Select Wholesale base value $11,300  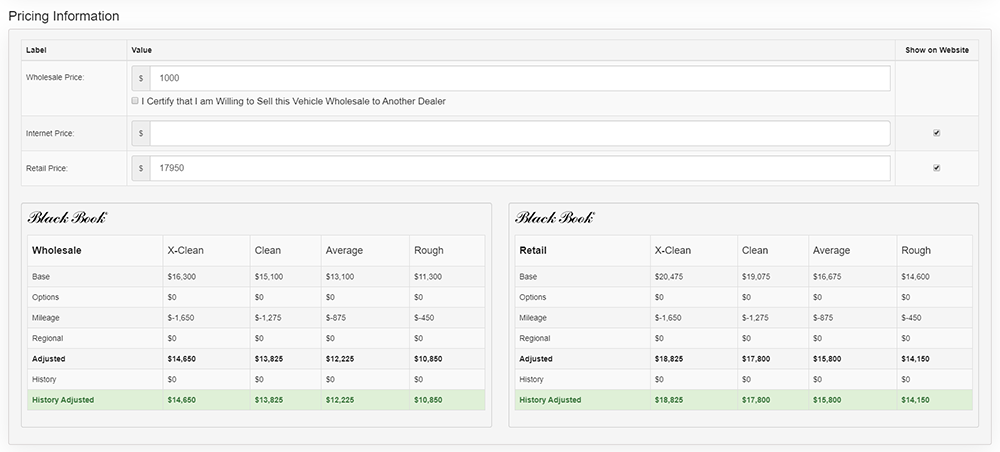point(427,277)
